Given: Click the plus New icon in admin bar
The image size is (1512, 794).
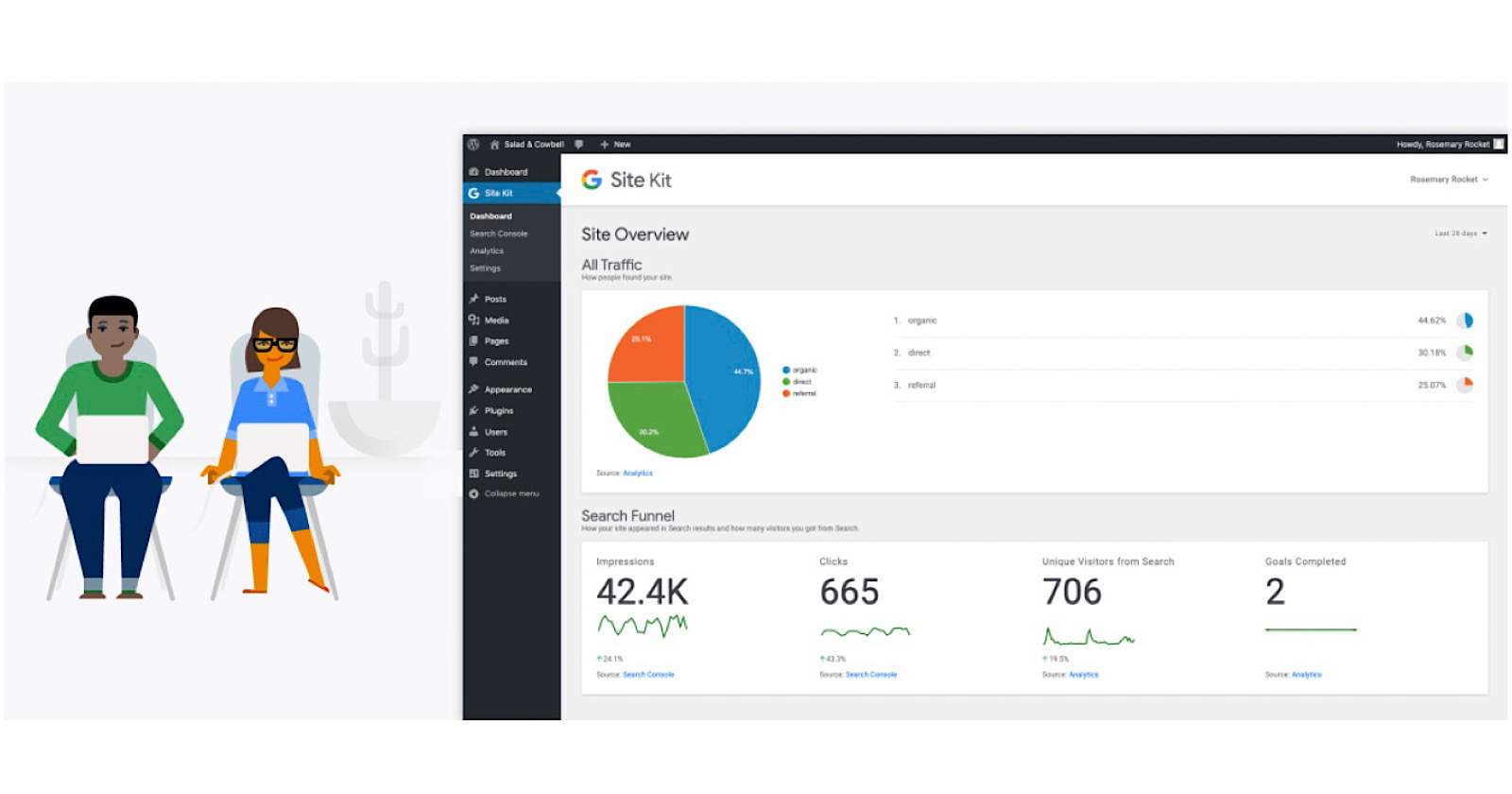Looking at the screenshot, I should (604, 145).
